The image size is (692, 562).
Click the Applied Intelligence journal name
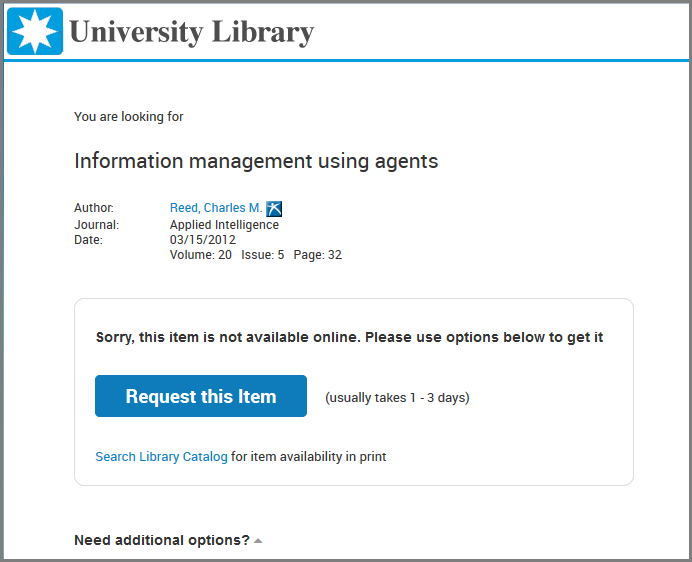pos(224,225)
